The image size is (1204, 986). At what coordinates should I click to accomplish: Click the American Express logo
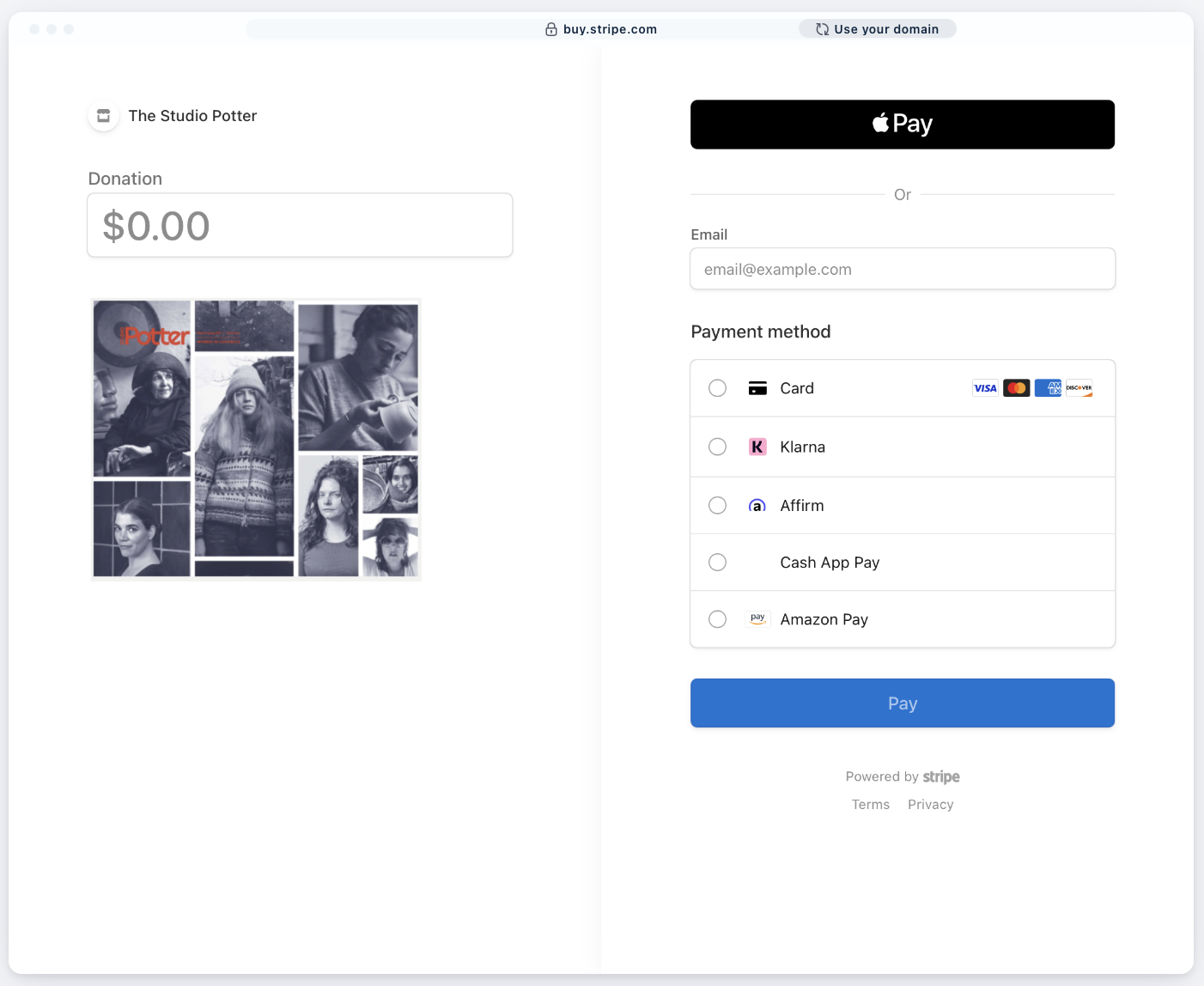click(x=1048, y=388)
